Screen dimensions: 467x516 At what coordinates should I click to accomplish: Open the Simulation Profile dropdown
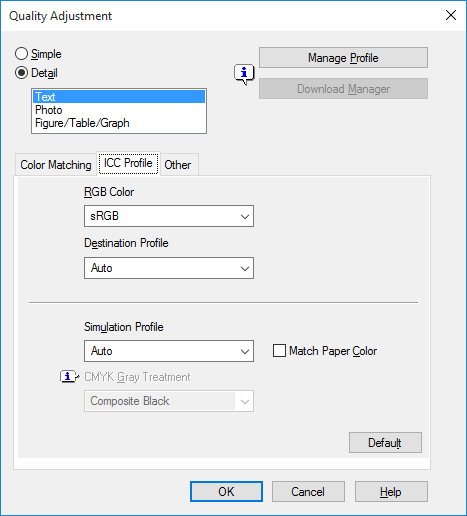point(169,351)
